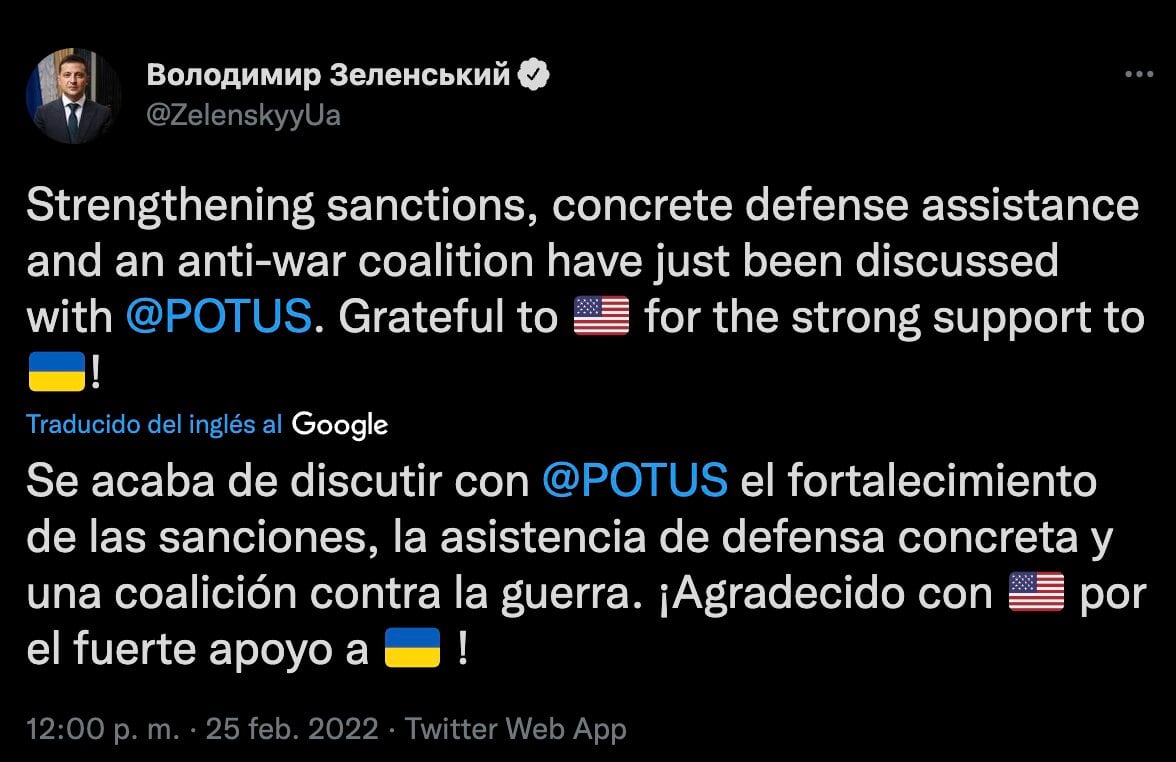
Task: Click the 'Traducido del inglés al' label
Action: click(154, 424)
